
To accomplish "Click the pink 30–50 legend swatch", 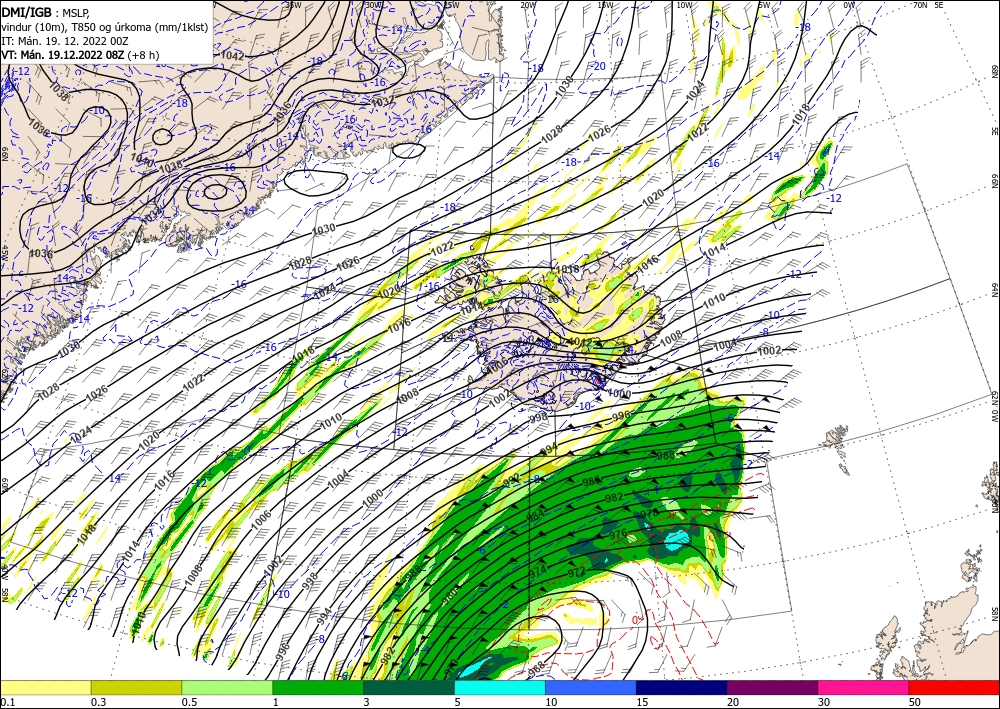I will (x=864, y=687).
